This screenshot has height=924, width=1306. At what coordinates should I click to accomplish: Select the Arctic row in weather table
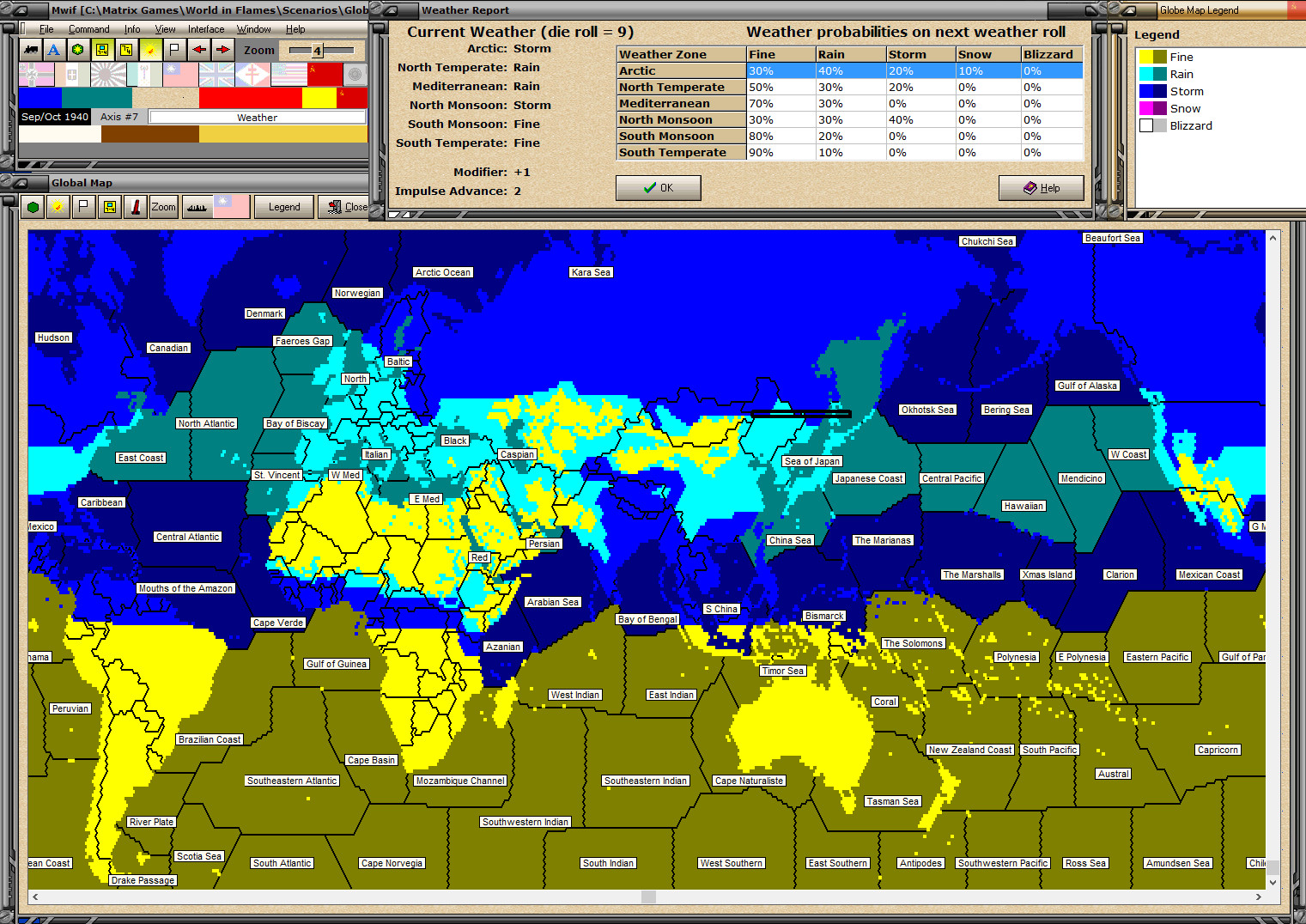pyautogui.click(x=850, y=70)
